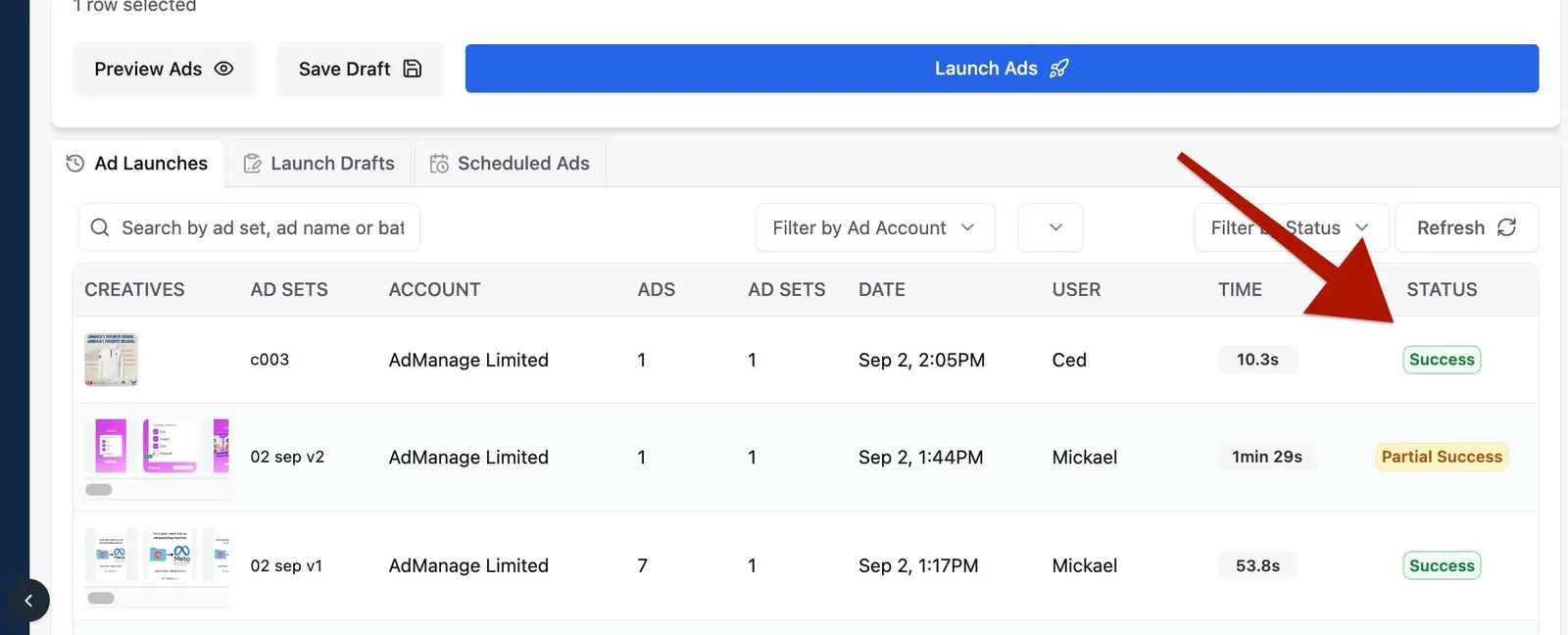Save the current draft
Screen dimensions: 1568x635
pos(360,69)
